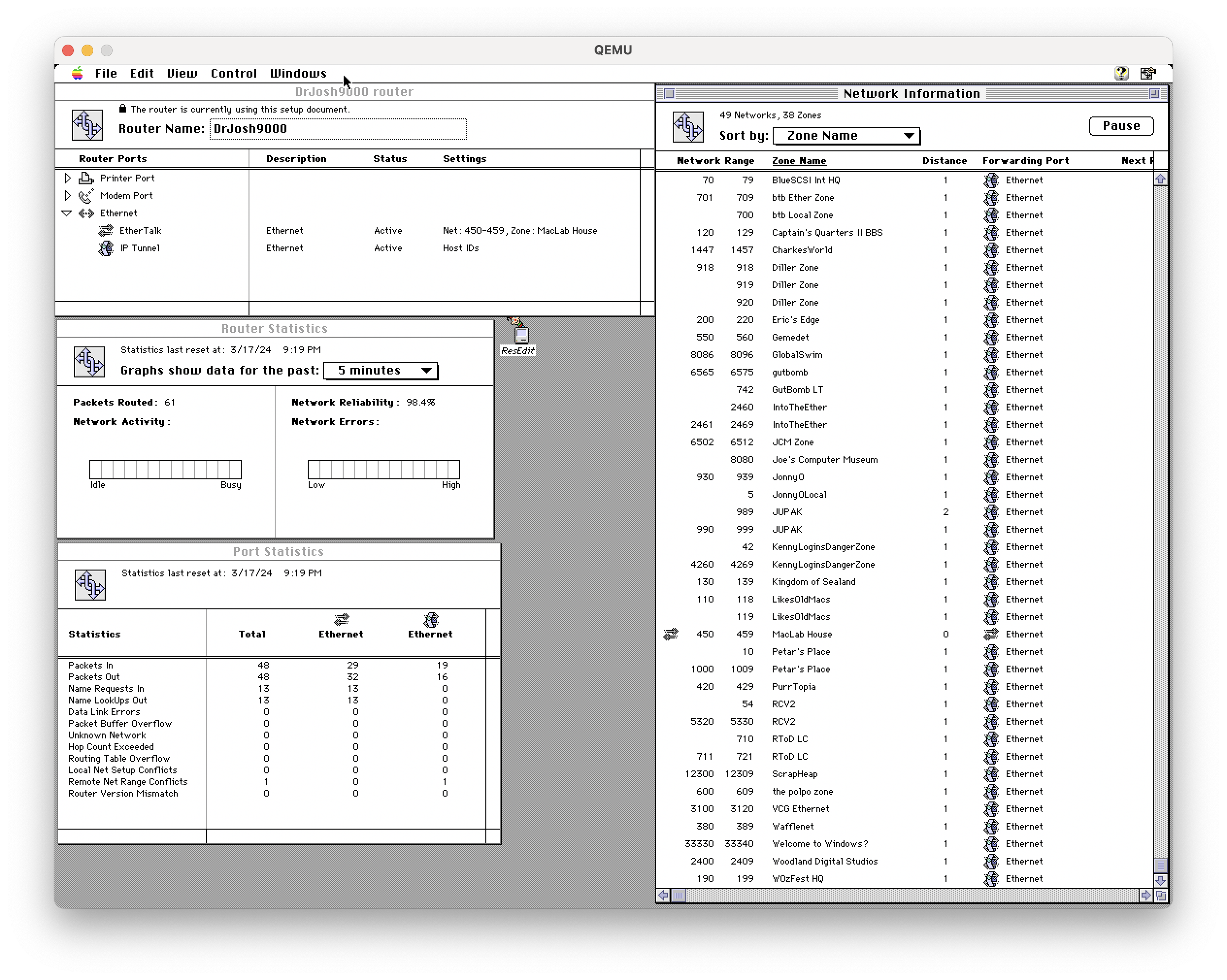Click the scroll left arrow in Network Information
The image size is (1227, 980).
663,895
